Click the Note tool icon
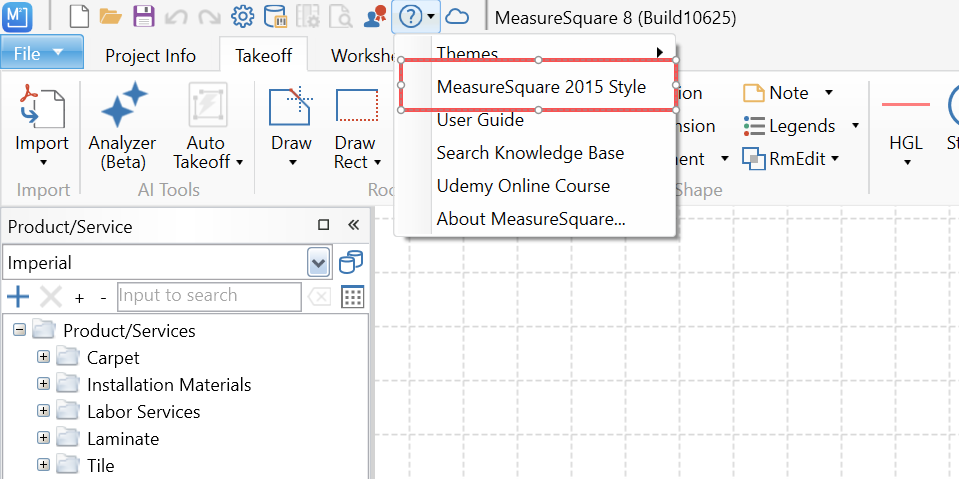Viewport: 959px width, 479px height. click(x=754, y=93)
